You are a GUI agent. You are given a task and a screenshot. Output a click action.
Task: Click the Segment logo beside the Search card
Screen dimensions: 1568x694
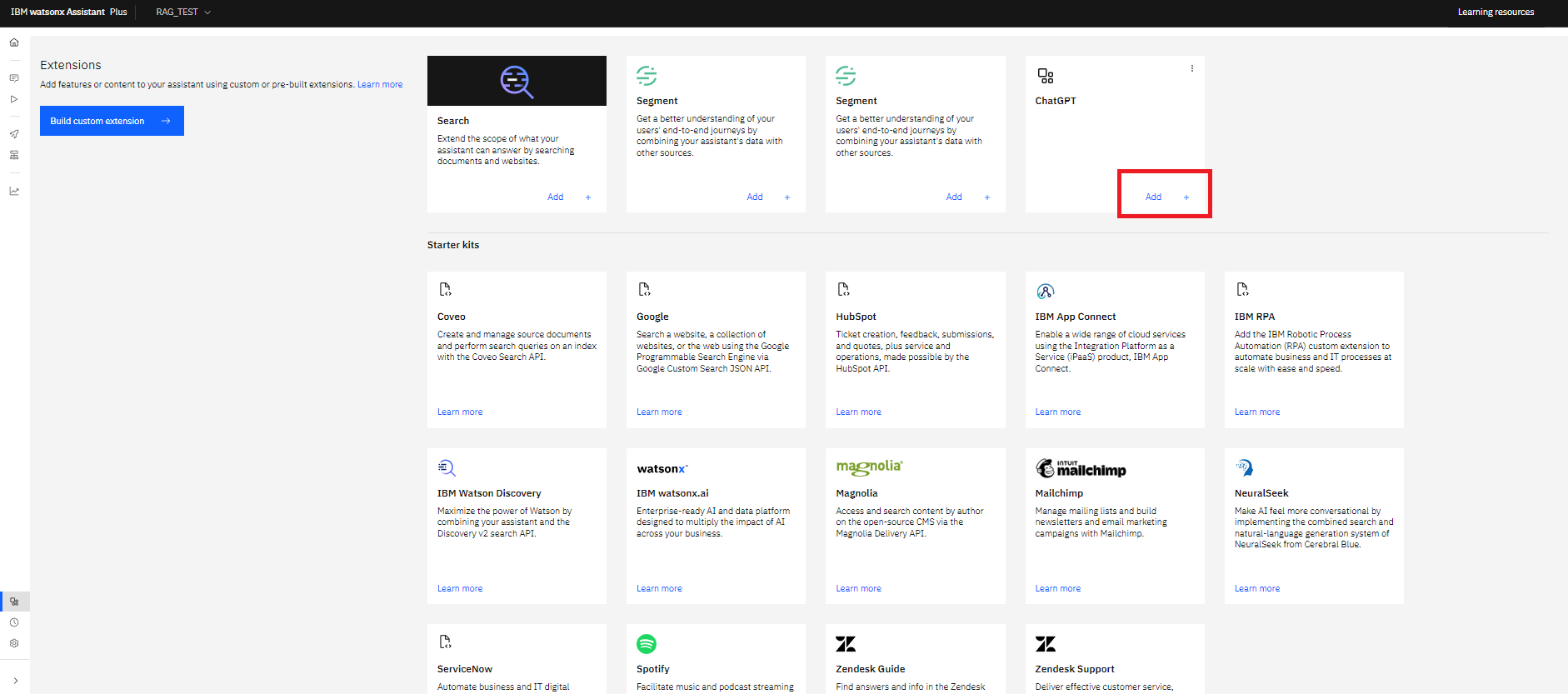pyautogui.click(x=647, y=76)
